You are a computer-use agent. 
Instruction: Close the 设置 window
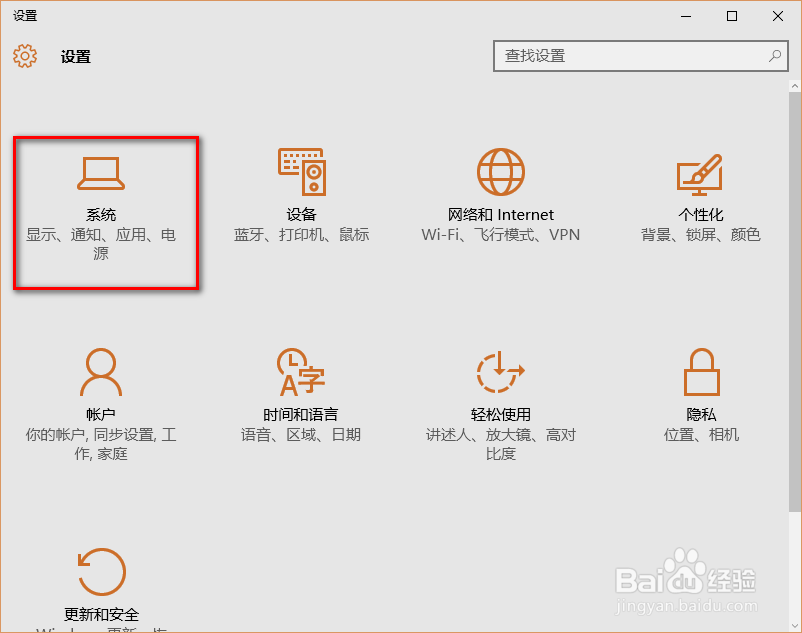coord(778,16)
